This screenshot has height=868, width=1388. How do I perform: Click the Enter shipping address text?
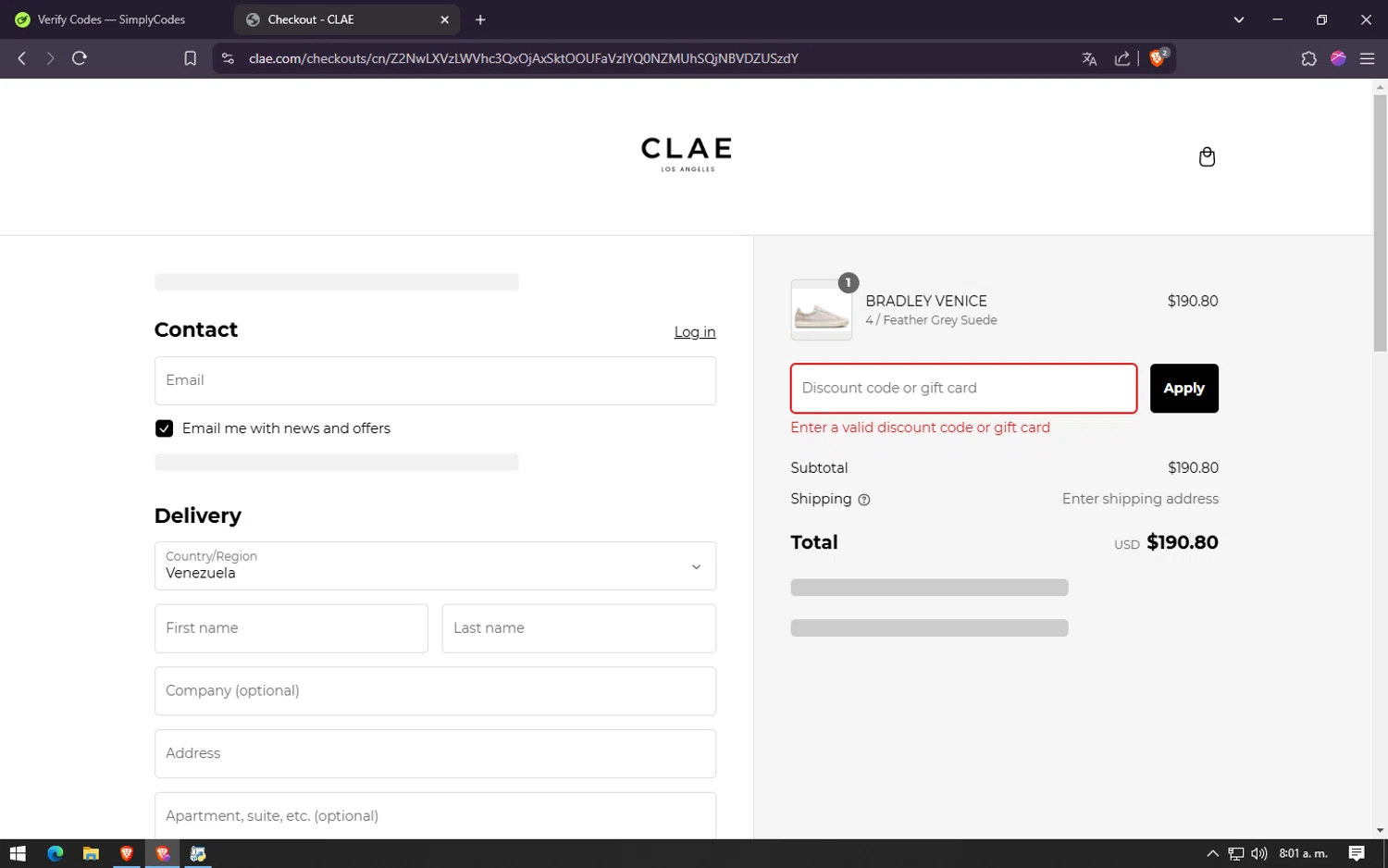1140,499
